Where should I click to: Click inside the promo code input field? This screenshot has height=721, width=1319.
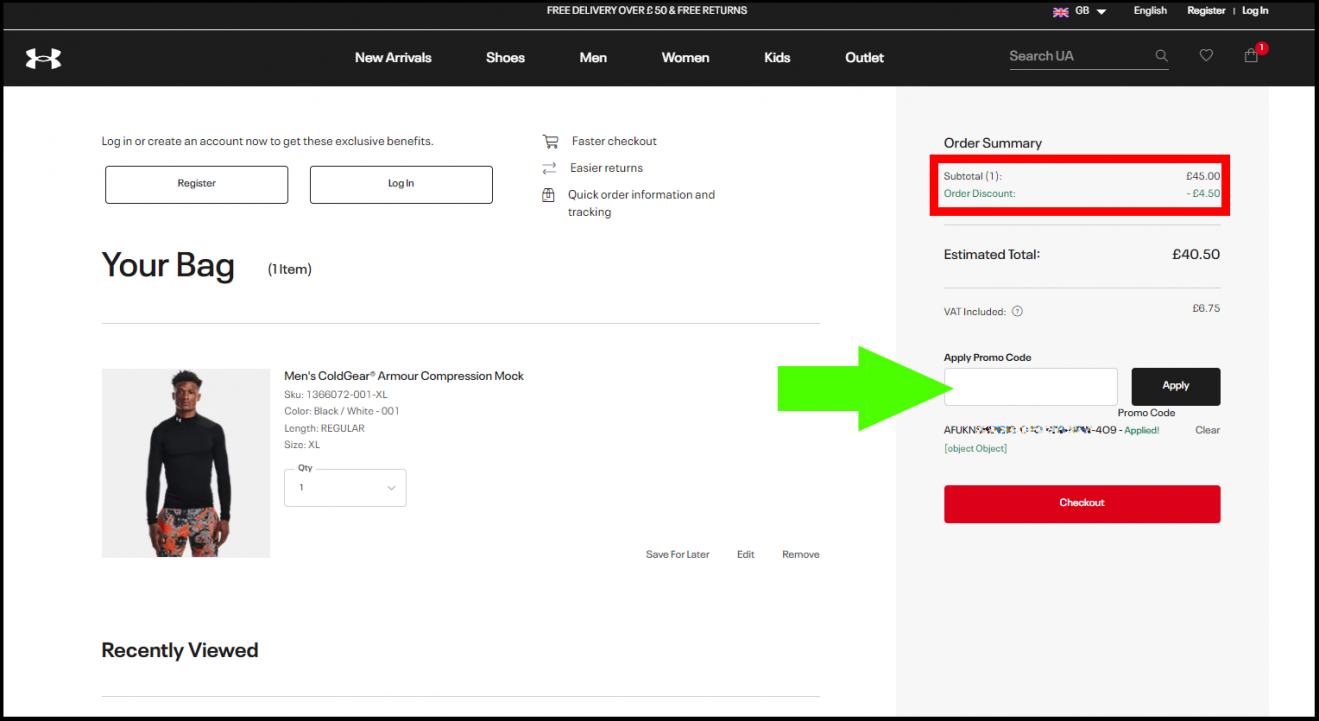(x=1030, y=387)
